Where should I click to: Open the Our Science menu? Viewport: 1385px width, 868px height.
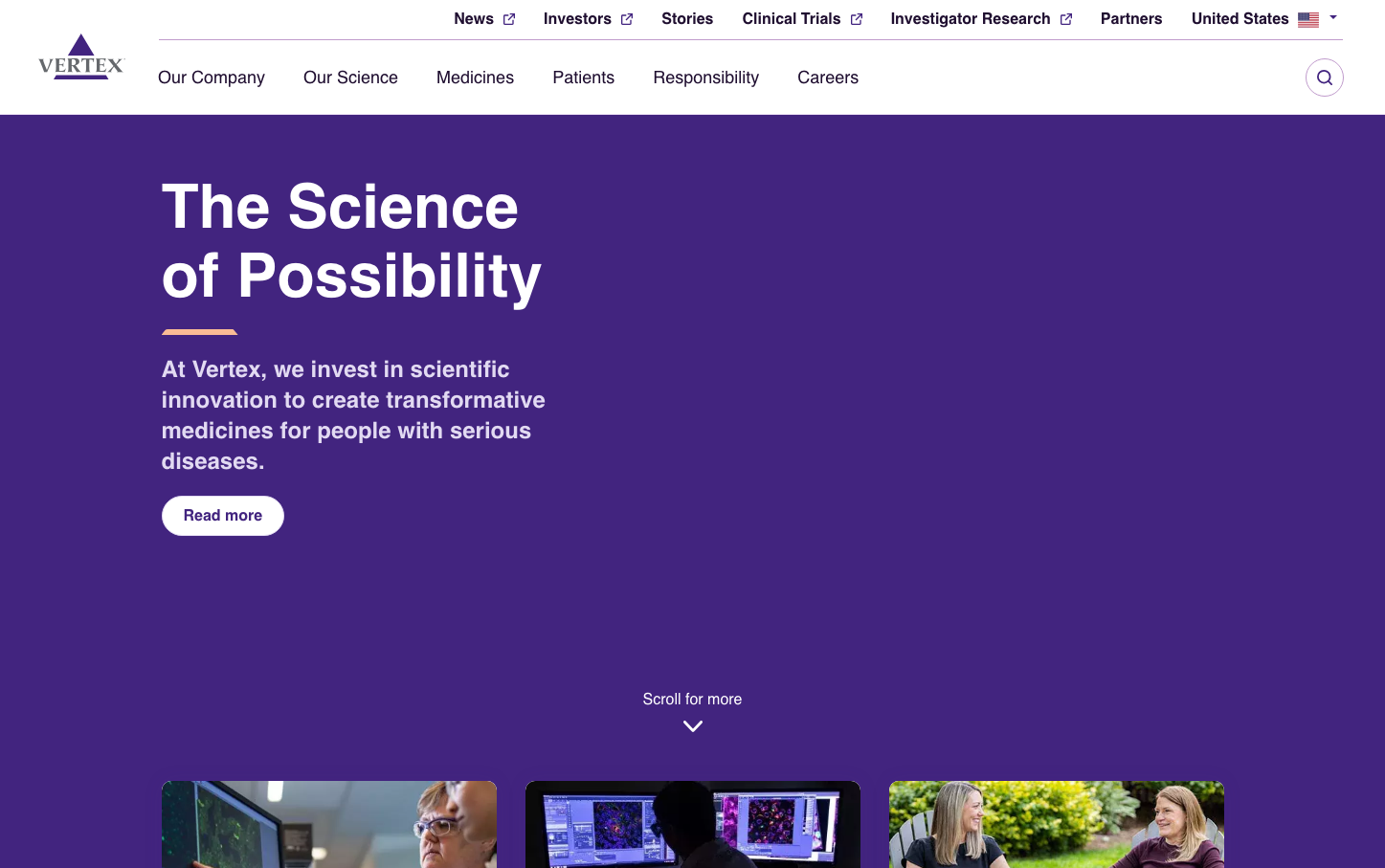point(350,78)
